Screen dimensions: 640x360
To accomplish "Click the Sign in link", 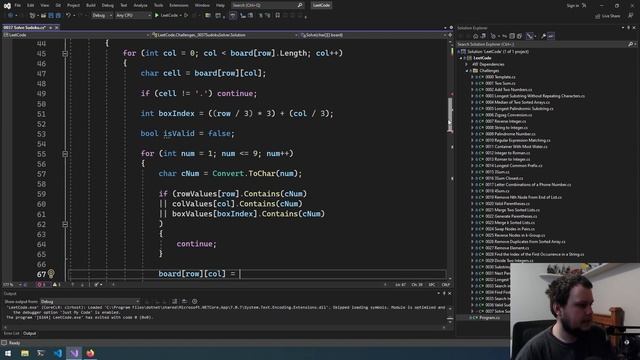I will click(573, 5).
